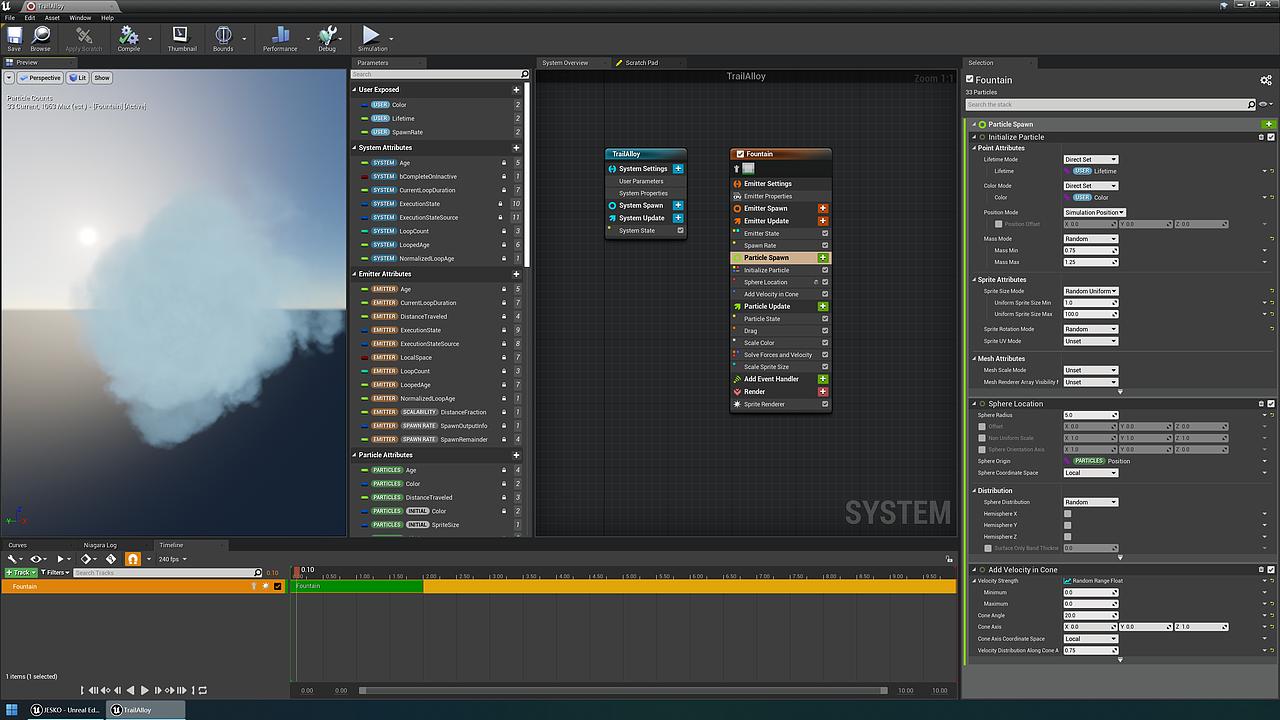Click the Perspective viewport button
Viewport: 1280px width, 720px height.
[41, 78]
